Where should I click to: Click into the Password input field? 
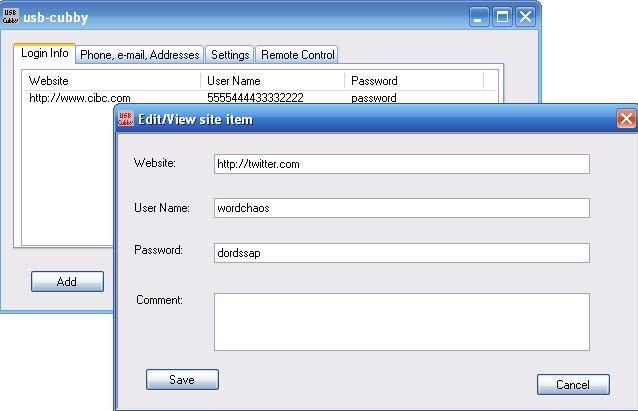[401, 253]
